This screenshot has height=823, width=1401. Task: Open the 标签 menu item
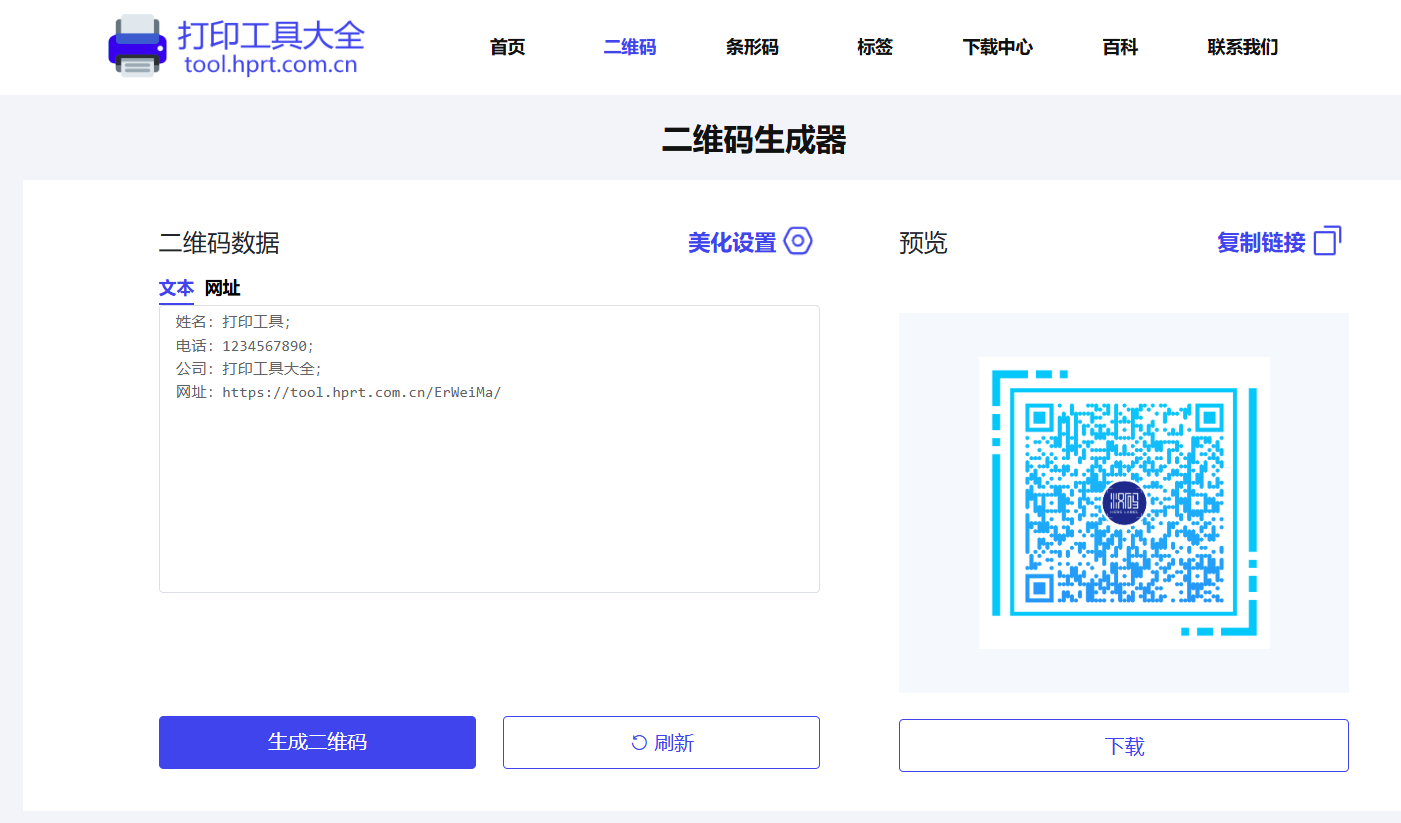875,47
